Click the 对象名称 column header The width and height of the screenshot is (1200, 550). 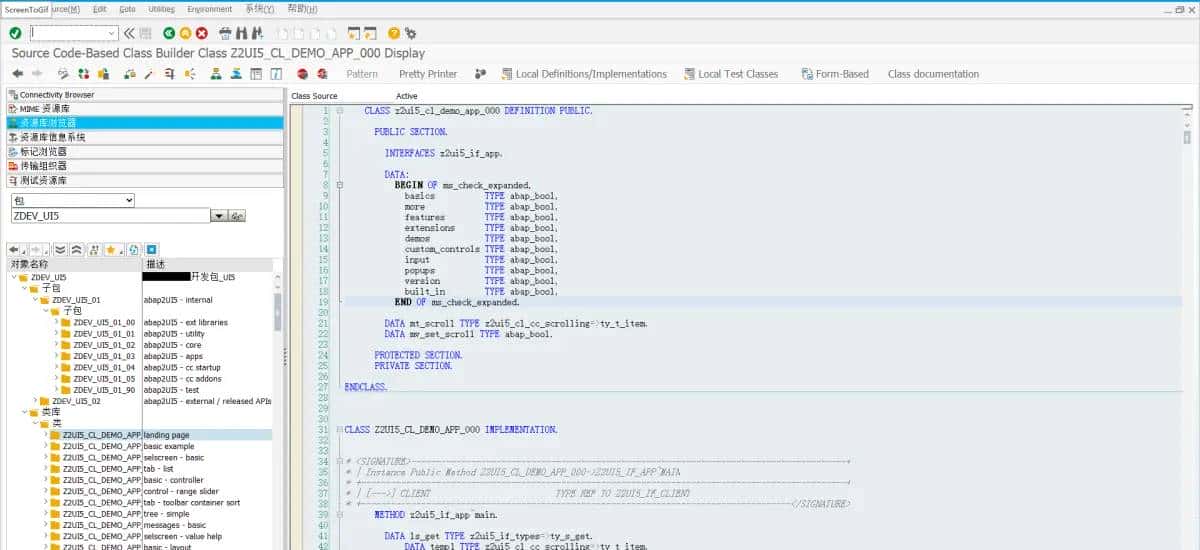pos(74,264)
